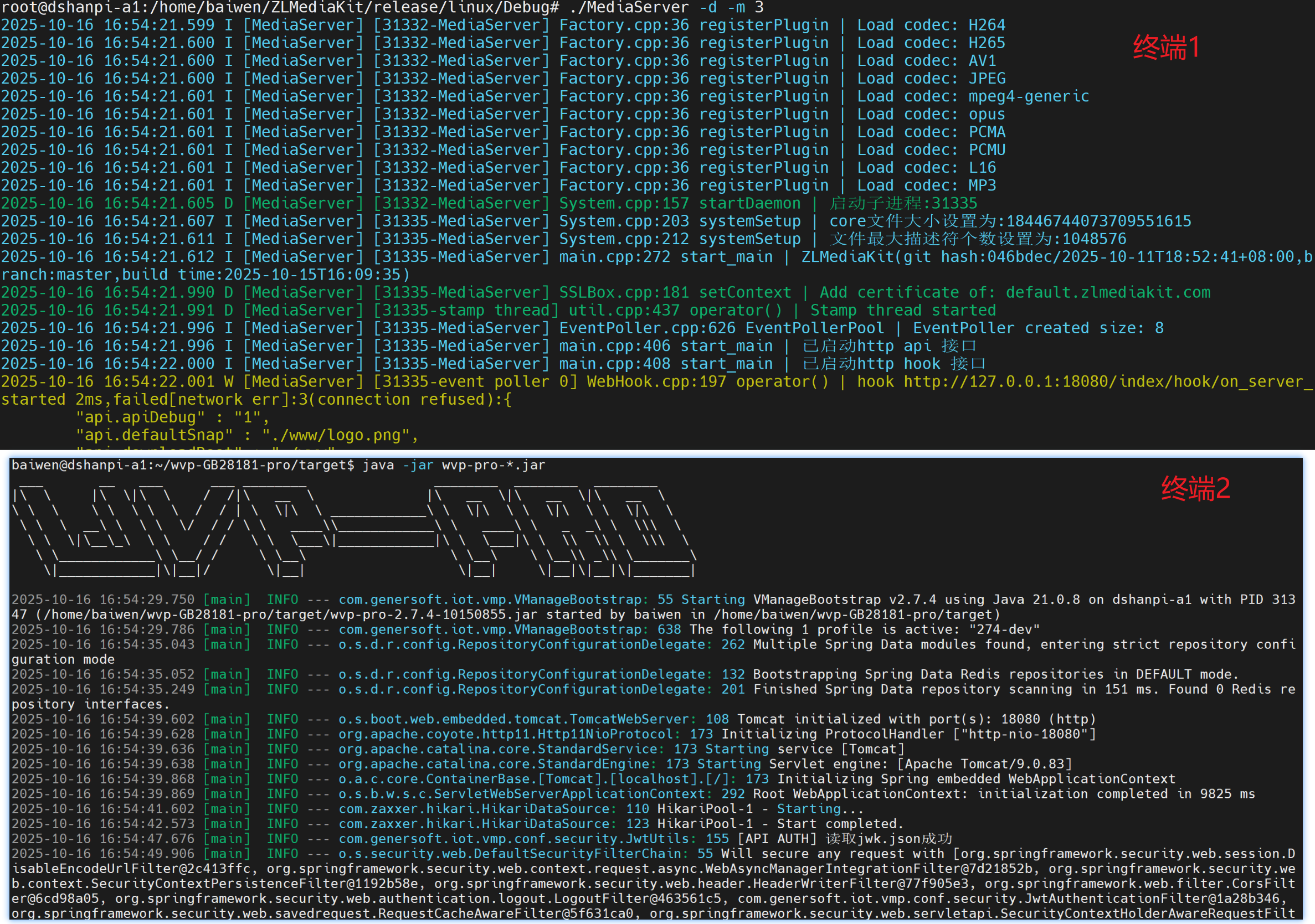
Task: Click the Load codec: H265 line
Action: pos(931,43)
